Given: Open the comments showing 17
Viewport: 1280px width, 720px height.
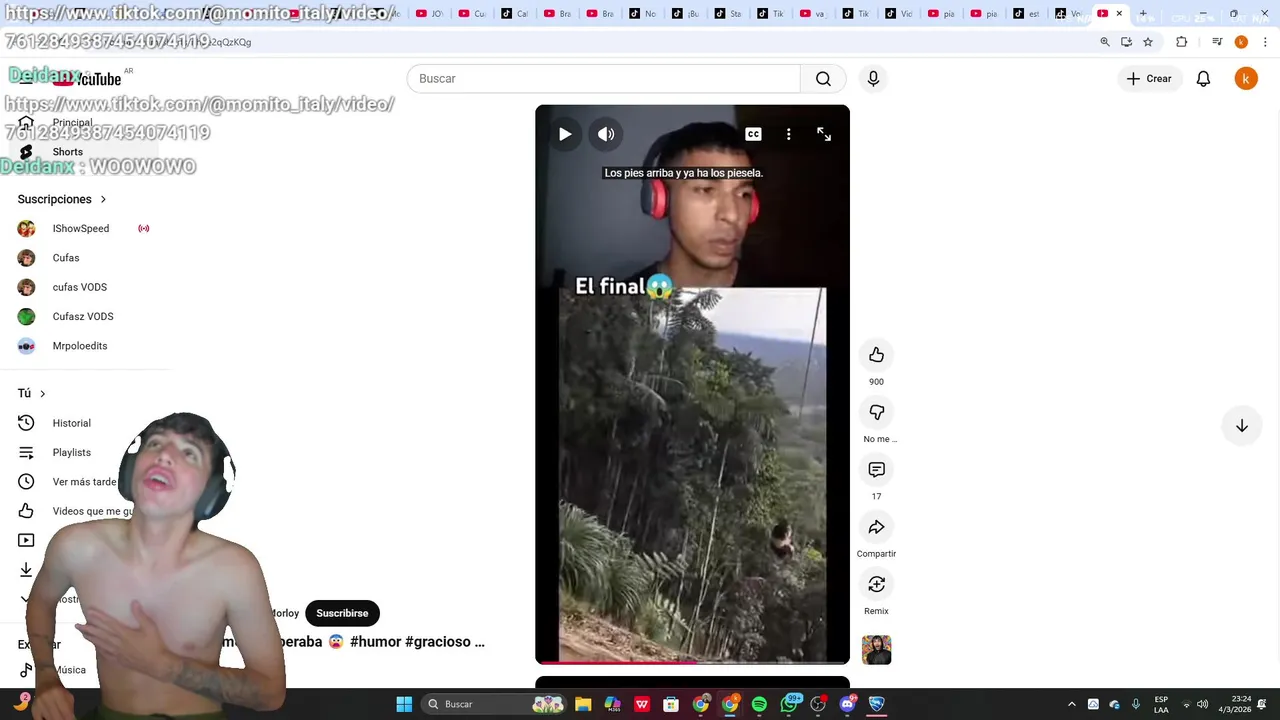Looking at the screenshot, I should click(876, 470).
